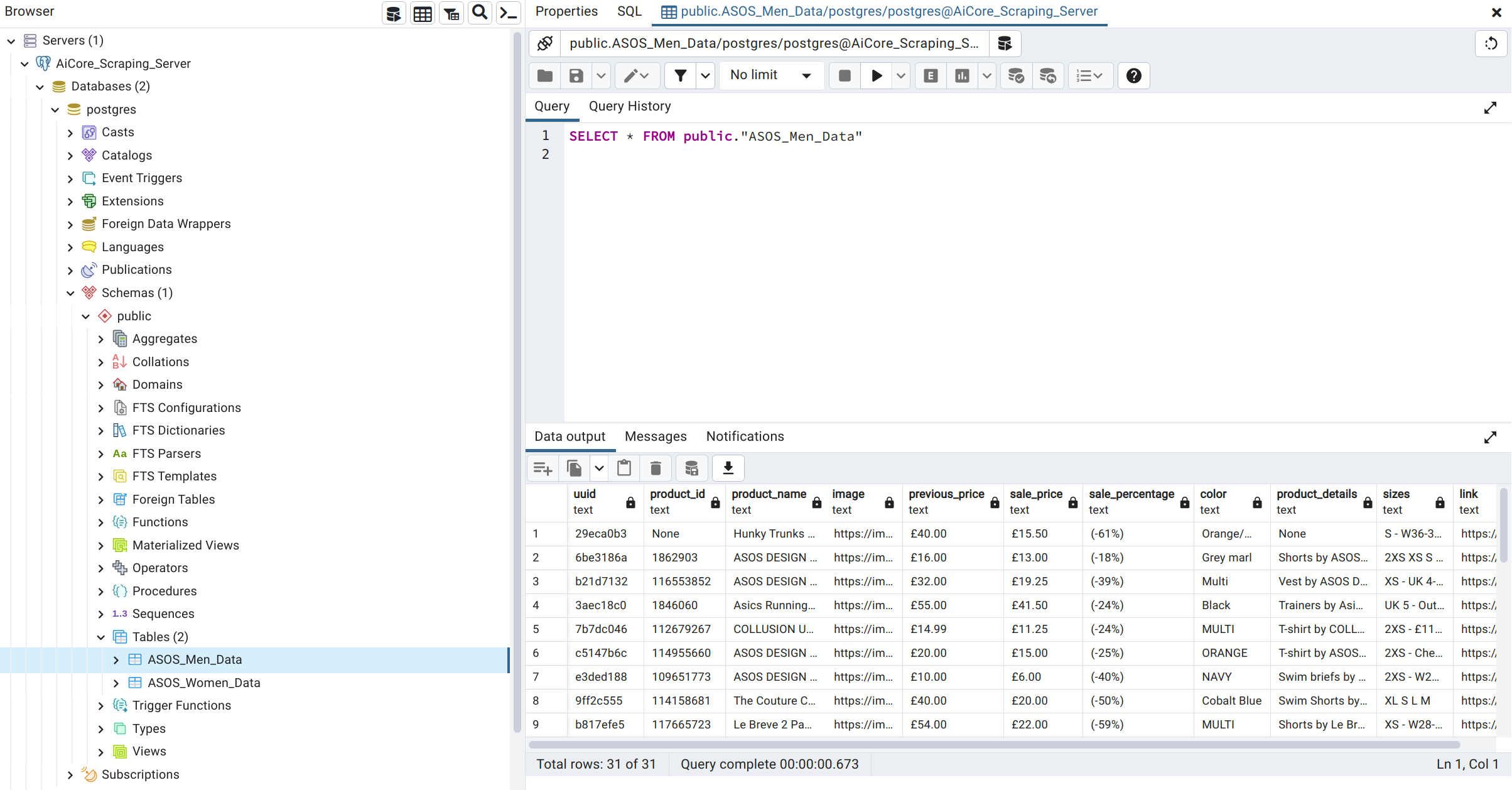
Task: Open the Help question mark icon
Action: pyautogui.click(x=1133, y=76)
